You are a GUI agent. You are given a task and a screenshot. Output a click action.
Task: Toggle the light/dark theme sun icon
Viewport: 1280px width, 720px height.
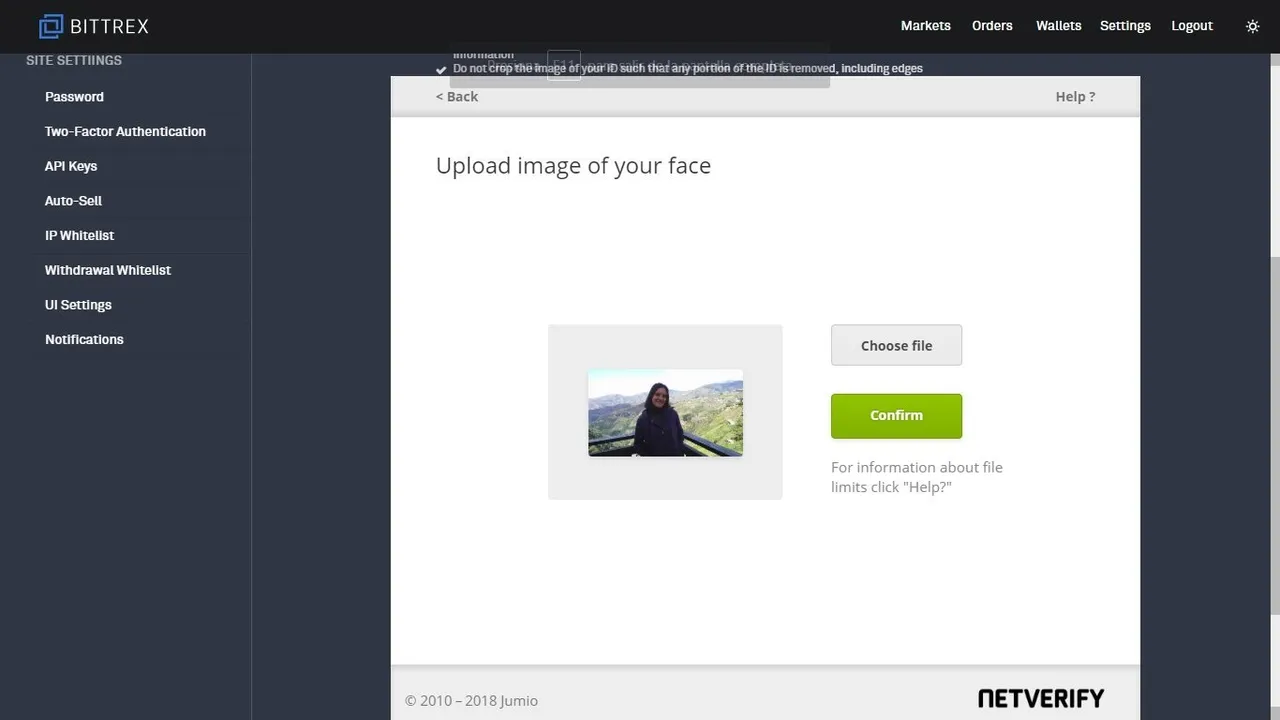click(x=1252, y=26)
